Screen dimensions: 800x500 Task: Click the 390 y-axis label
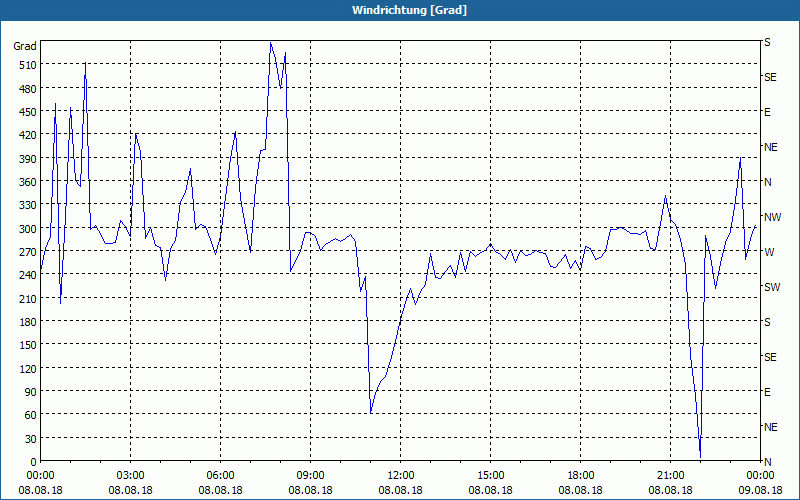pyautogui.click(x=28, y=159)
